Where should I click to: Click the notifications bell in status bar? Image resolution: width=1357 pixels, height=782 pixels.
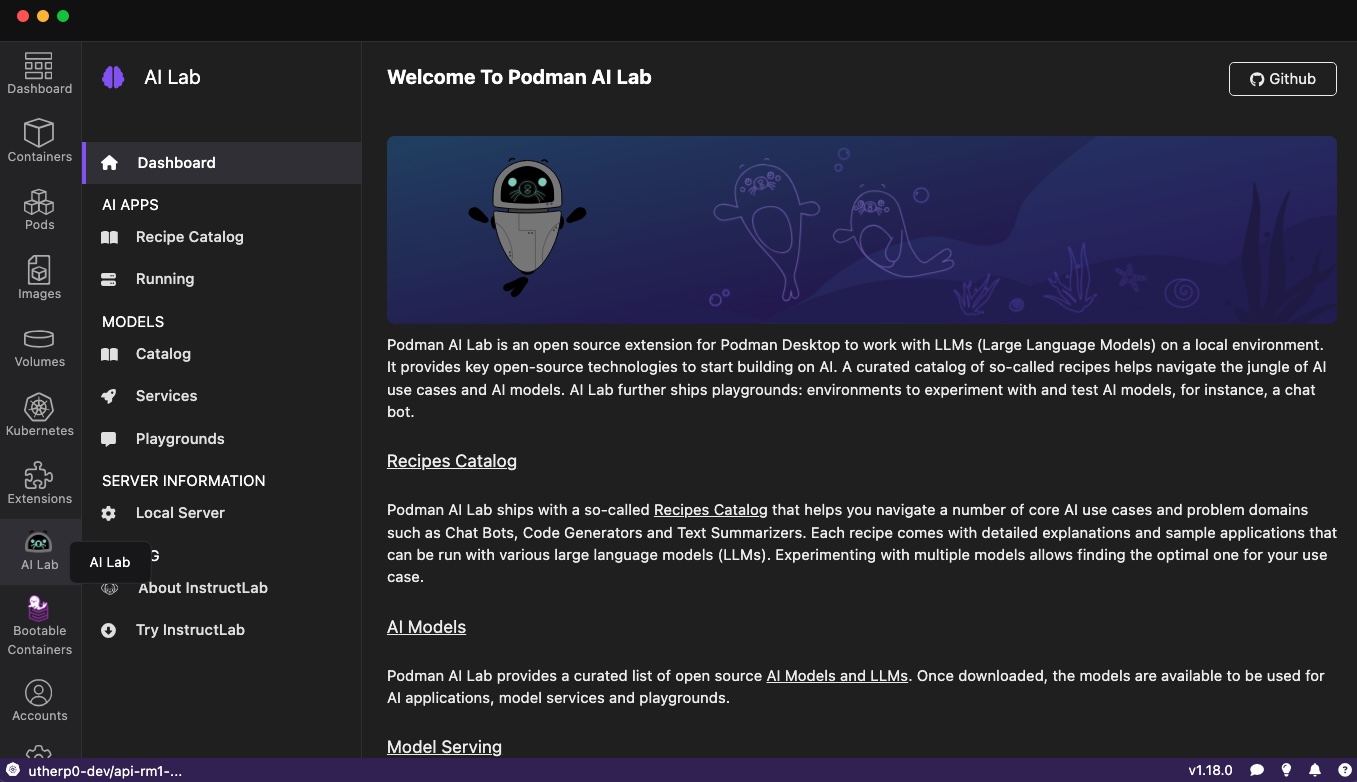(x=1315, y=770)
